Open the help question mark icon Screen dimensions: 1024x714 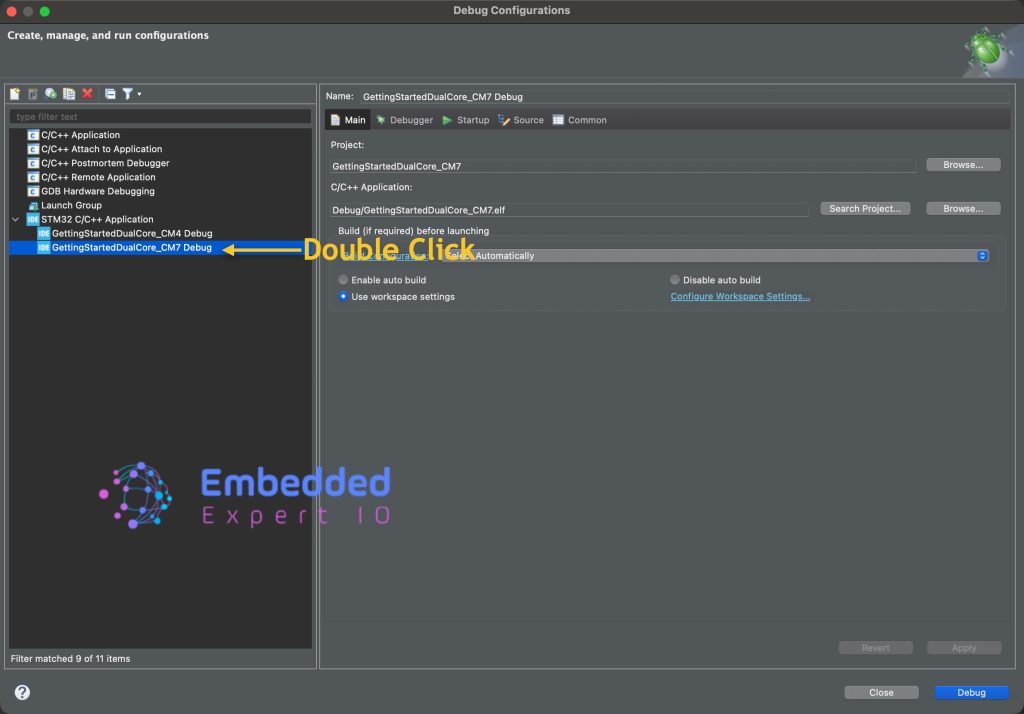(22, 692)
